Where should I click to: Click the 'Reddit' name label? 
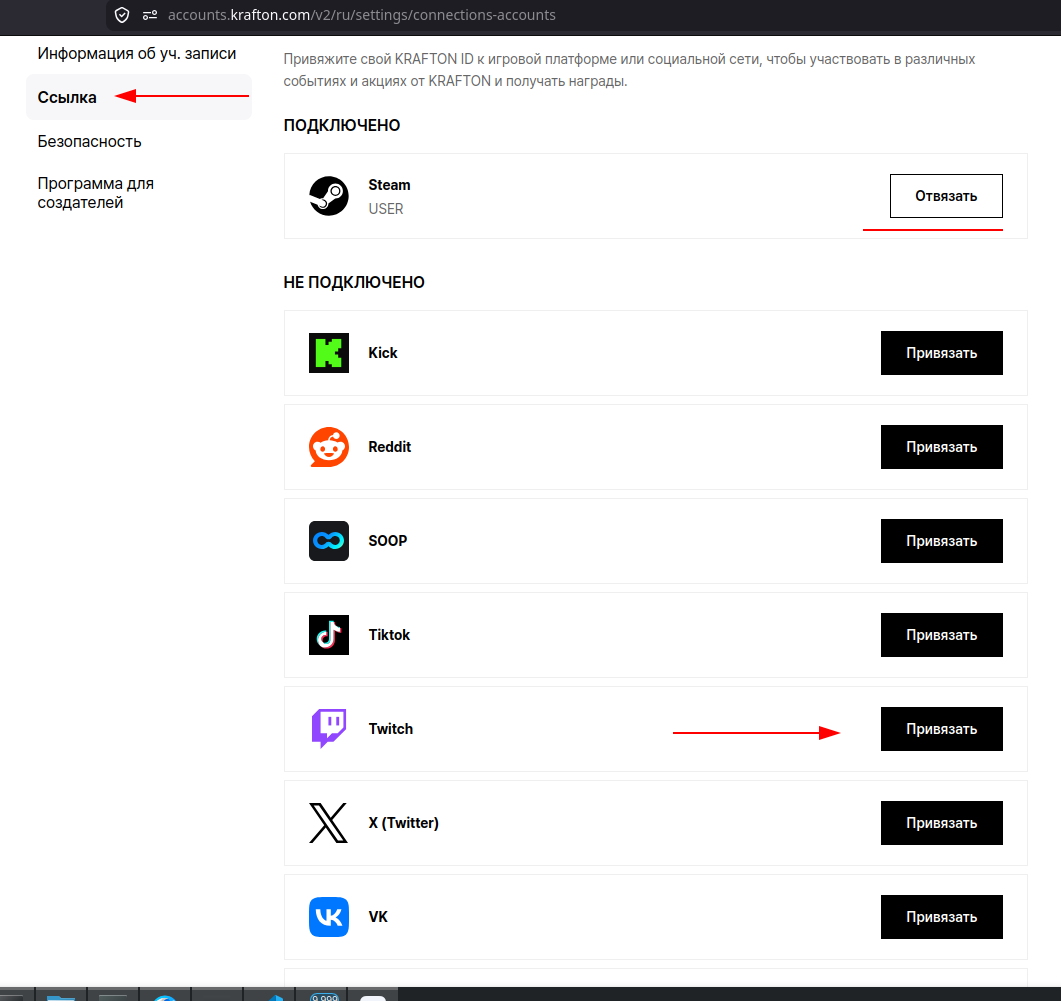coord(390,447)
